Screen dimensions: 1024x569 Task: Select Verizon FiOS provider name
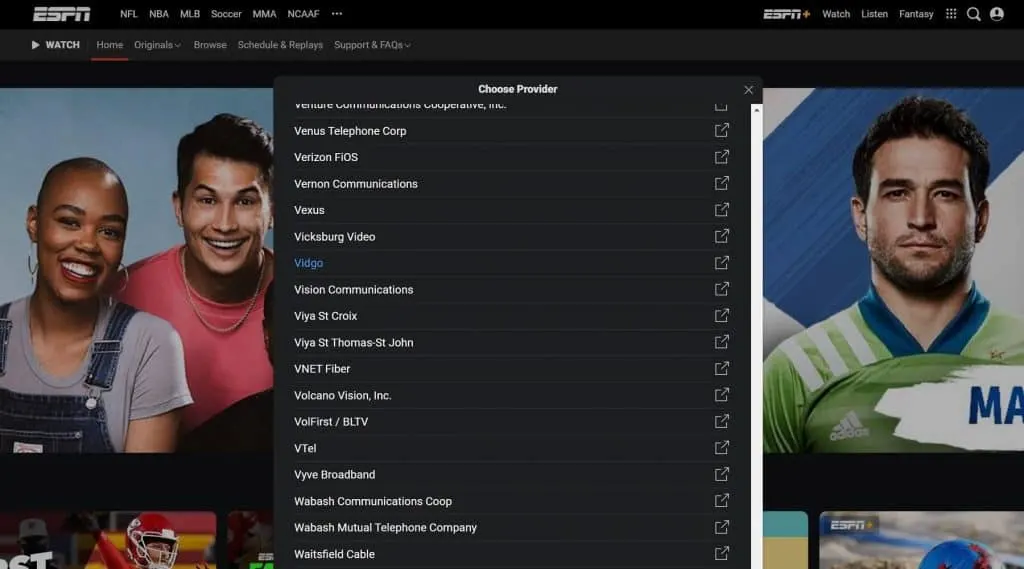pos(326,157)
